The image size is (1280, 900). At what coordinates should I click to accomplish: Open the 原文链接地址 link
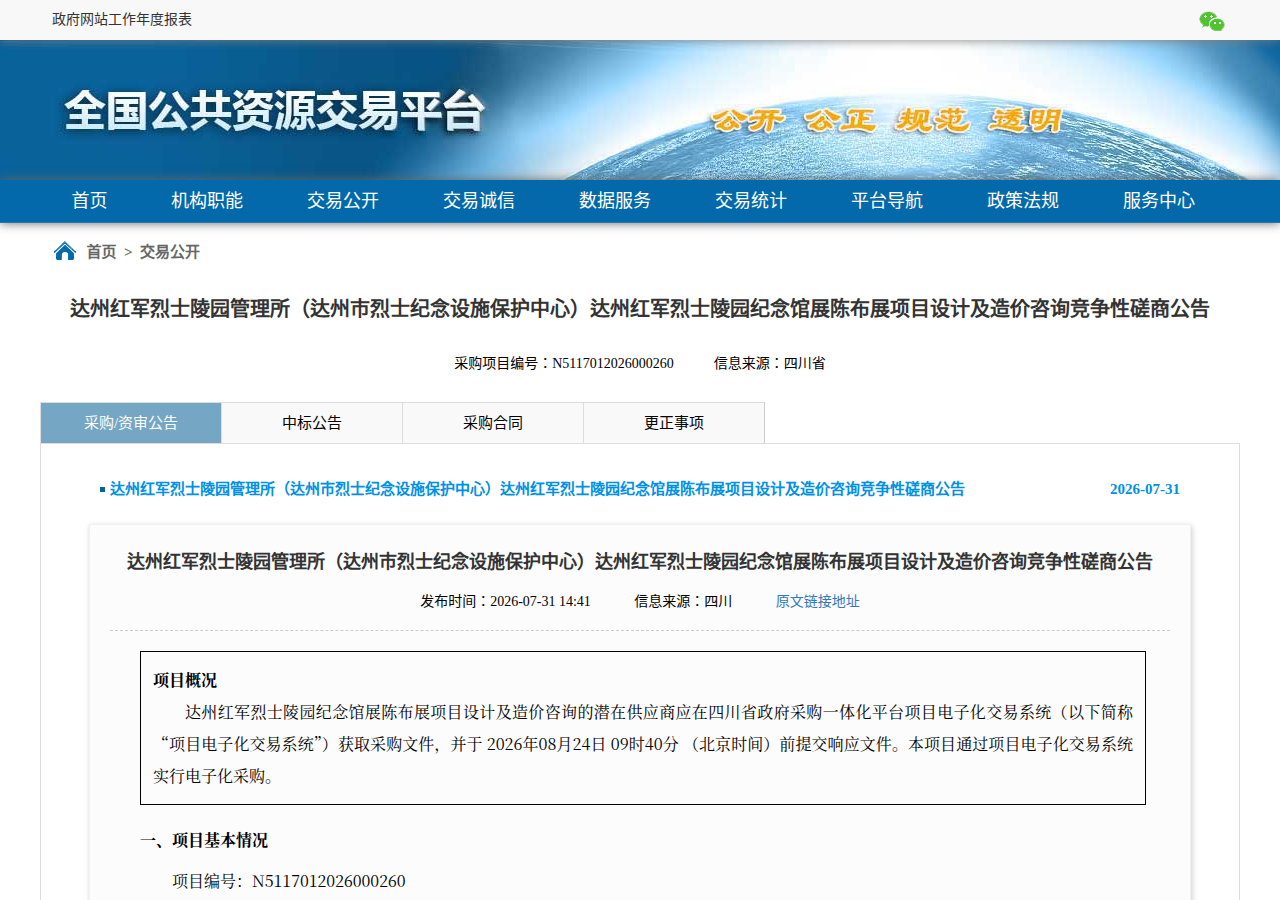coord(818,601)
